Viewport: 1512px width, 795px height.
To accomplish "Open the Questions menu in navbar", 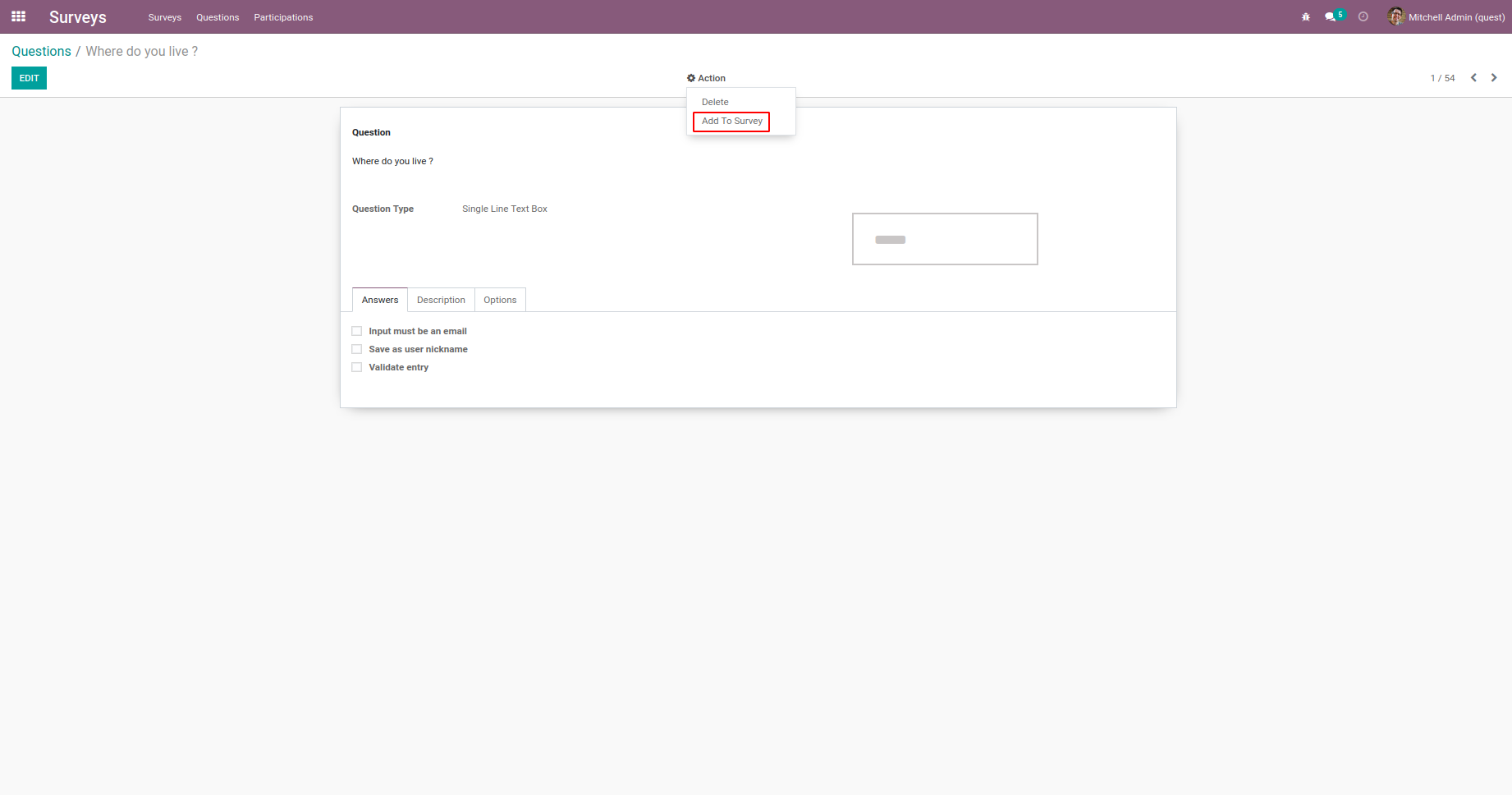I will (x=218, y=17).
